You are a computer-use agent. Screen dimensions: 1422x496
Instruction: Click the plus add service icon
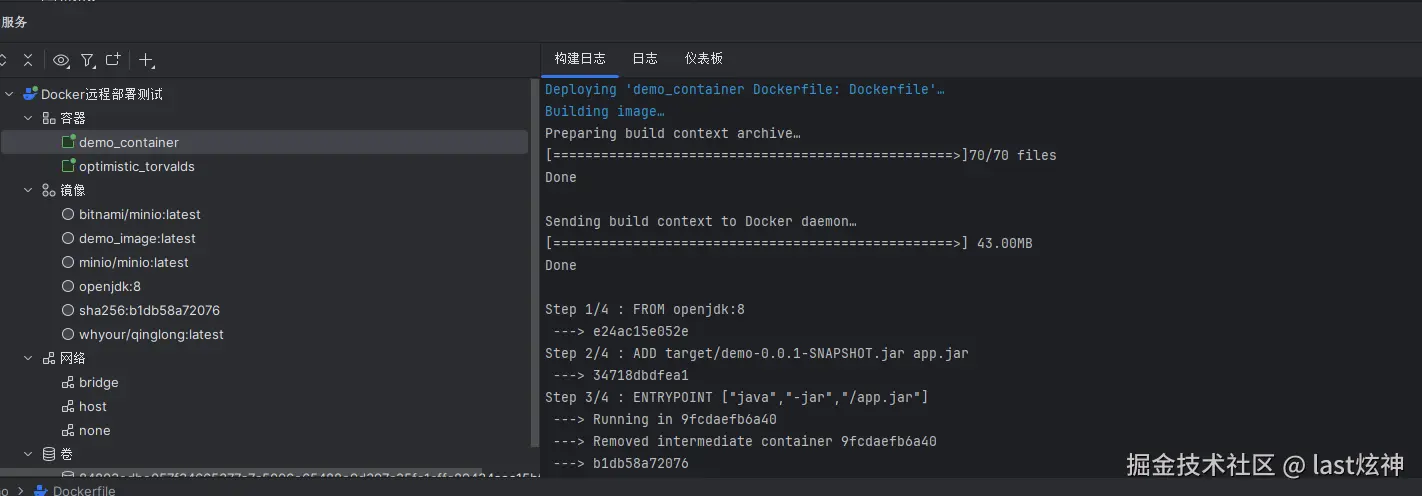tap(146, 60)
